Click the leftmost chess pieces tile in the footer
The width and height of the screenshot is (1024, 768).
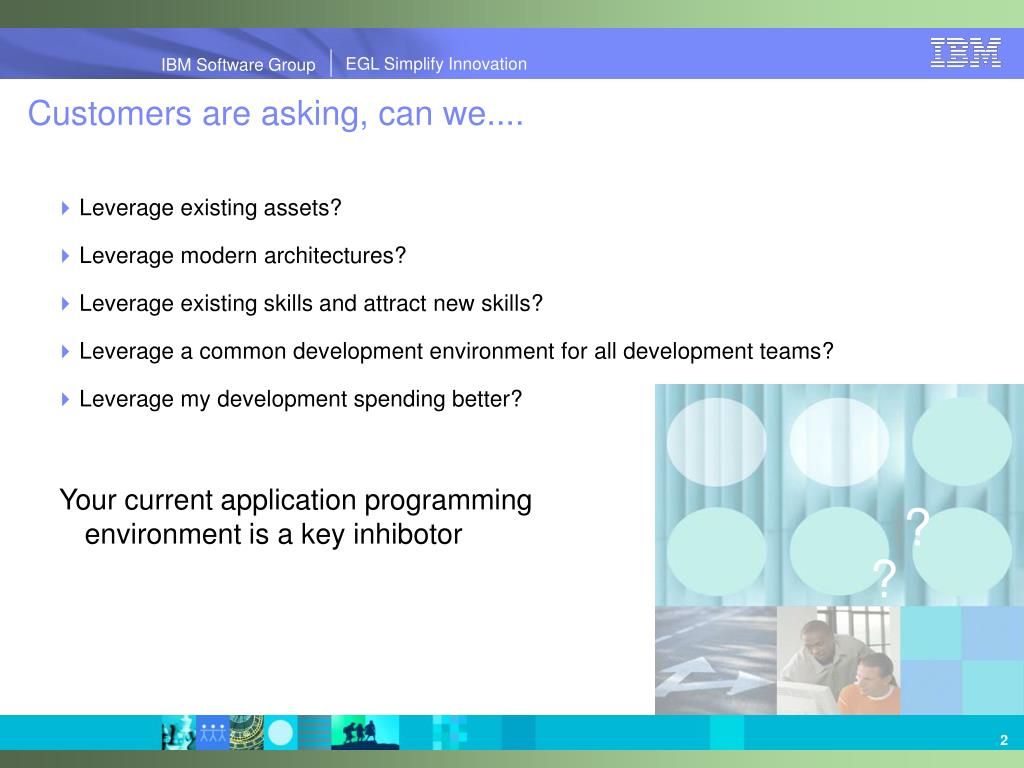[178, 732]
